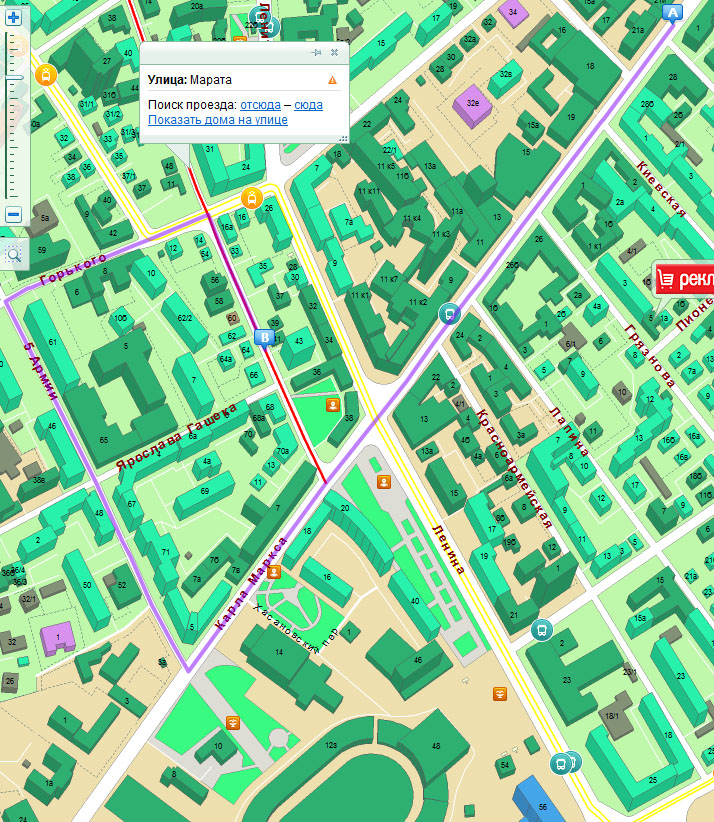714x822 pixels.
Task: Click the 'отсюда' route link
Action: click(260, 105)
